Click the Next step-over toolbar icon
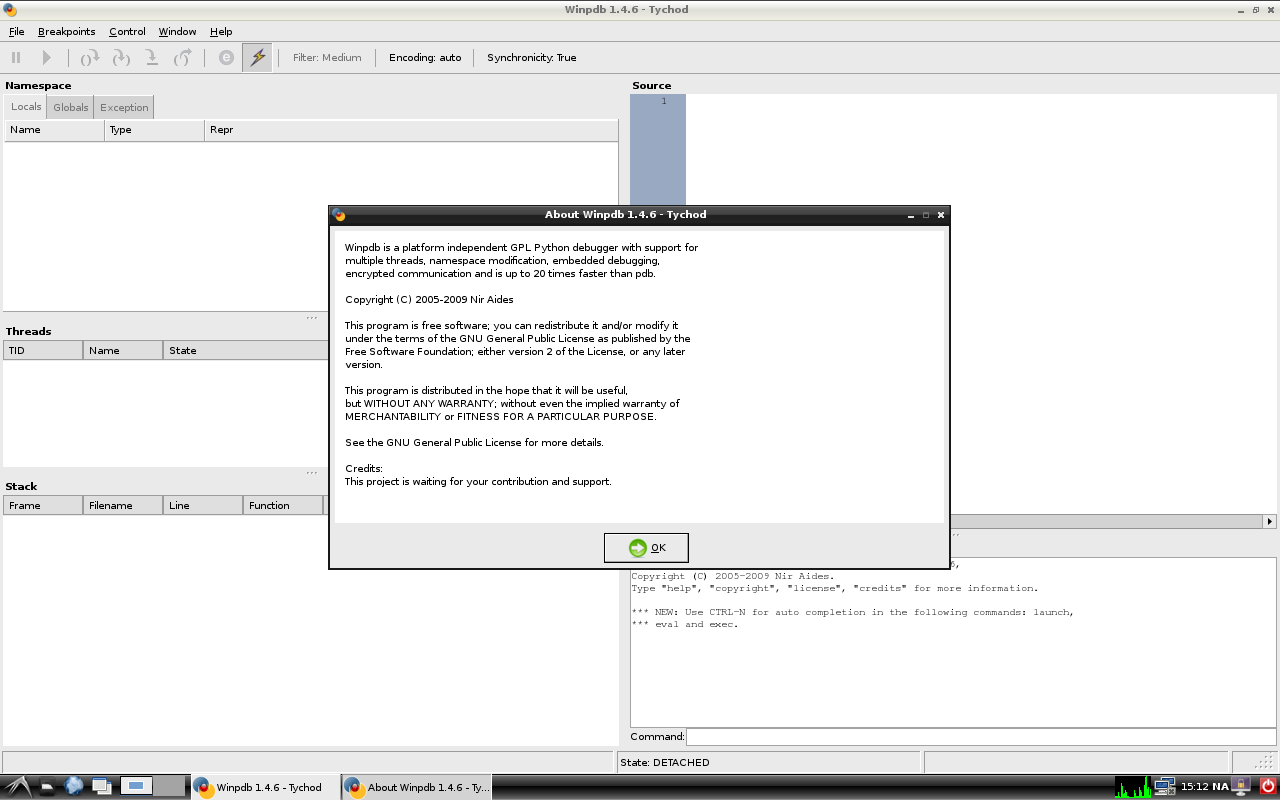The height and width of the screenshot is (800, 1280). click(90, 58)
